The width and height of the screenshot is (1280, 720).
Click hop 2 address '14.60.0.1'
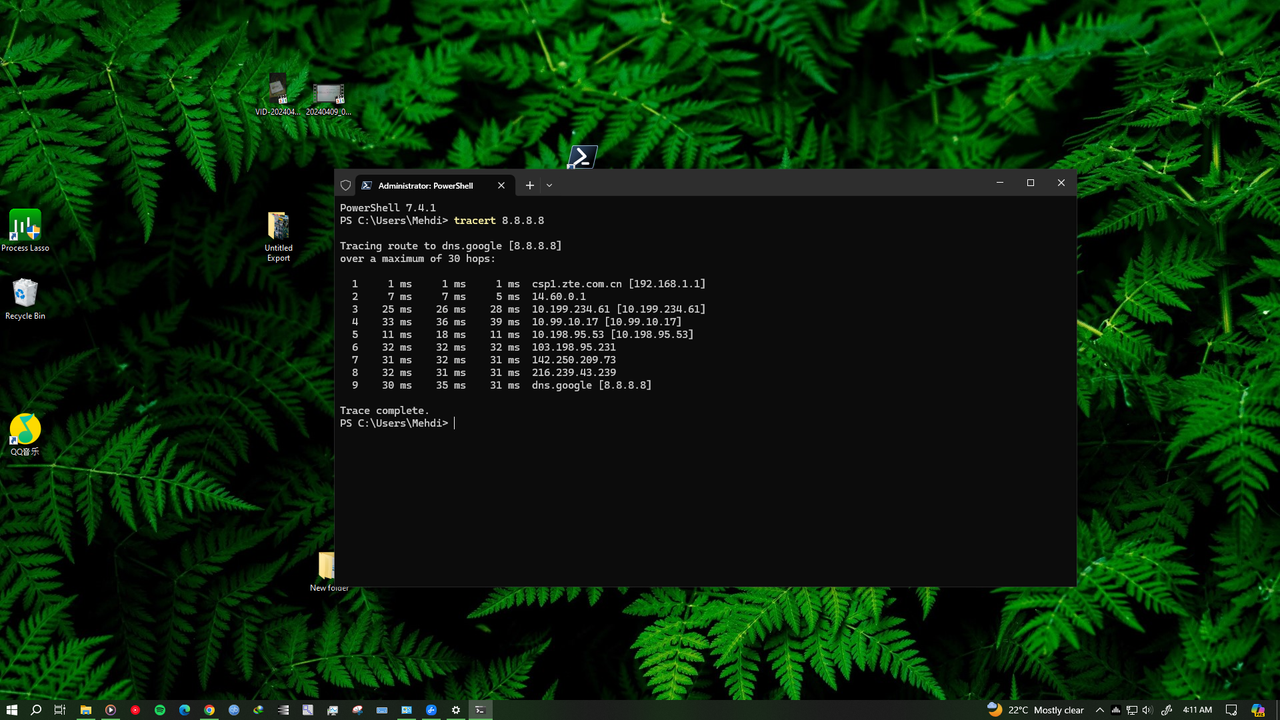click(x=559, y=297)
